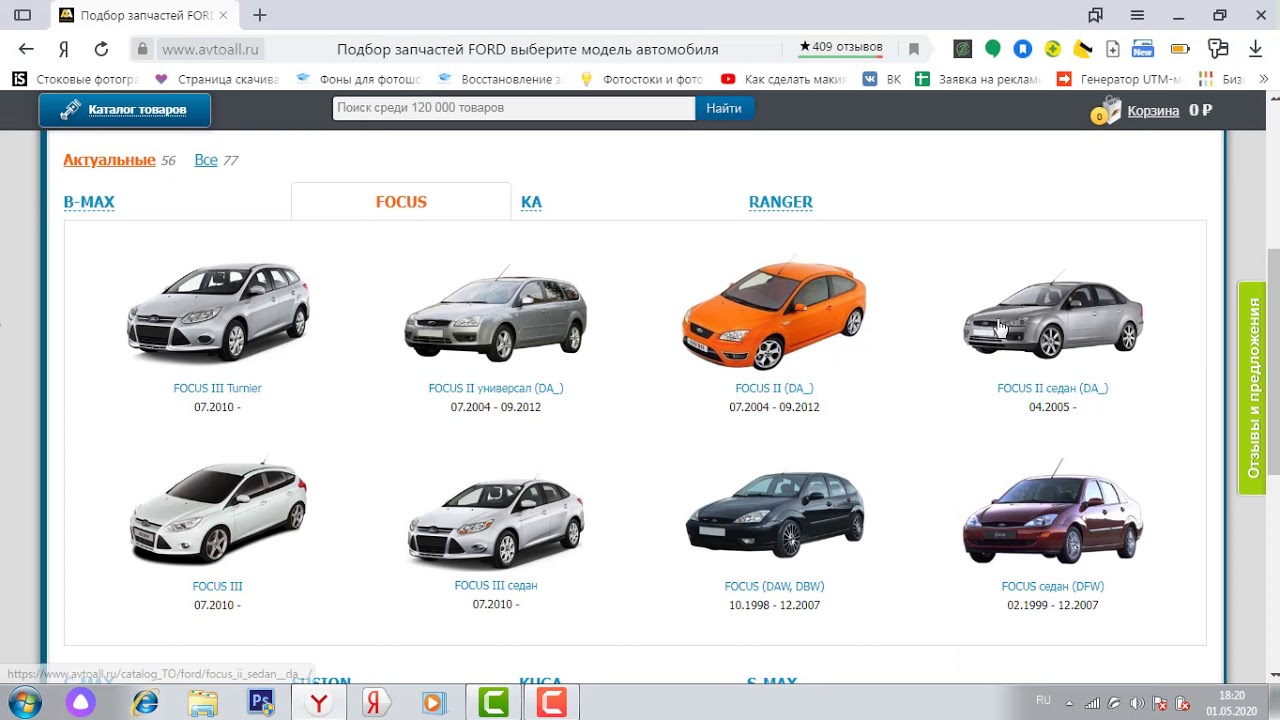The height and width of the screenshot is (720, 1280).
Task: Open the password manager key icon
Action: [1217, 49]
